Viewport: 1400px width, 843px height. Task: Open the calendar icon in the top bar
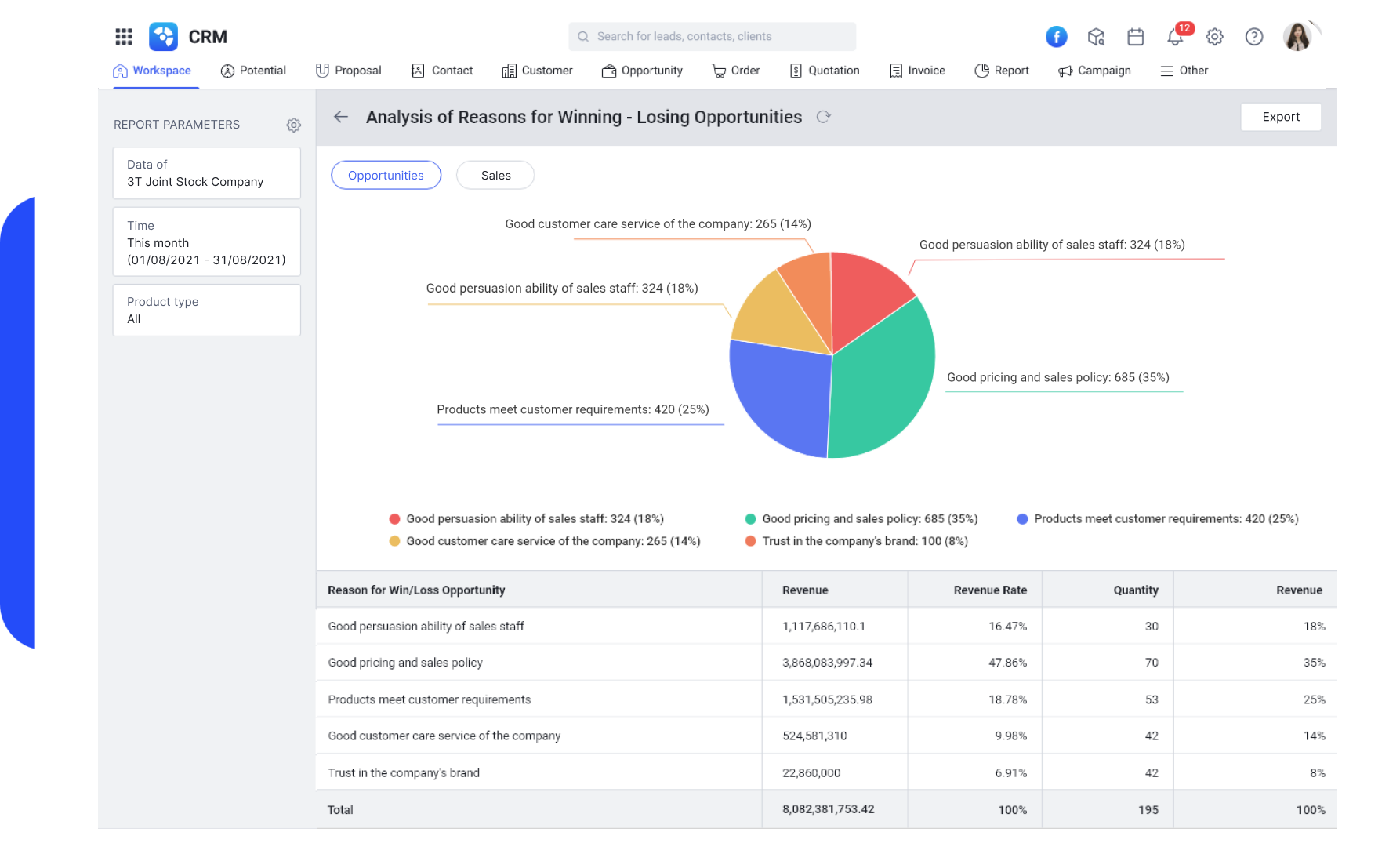pyautogui.click(x=1135, y=36)
